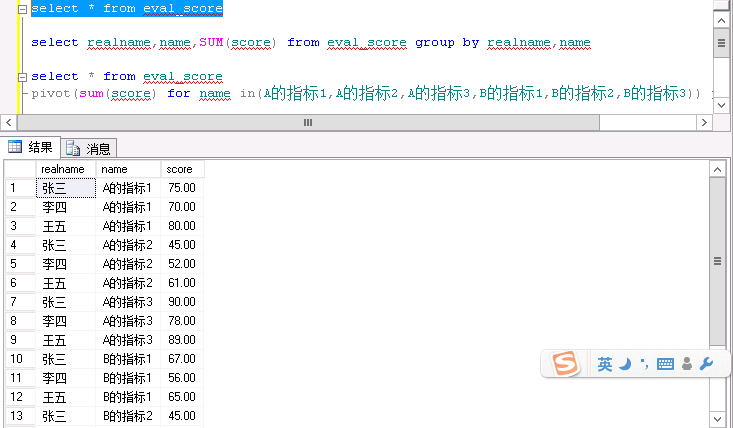The width and height of the screenshot is (733, 428).
Task: Click the score cell 65.00
Action: [182, 397]
